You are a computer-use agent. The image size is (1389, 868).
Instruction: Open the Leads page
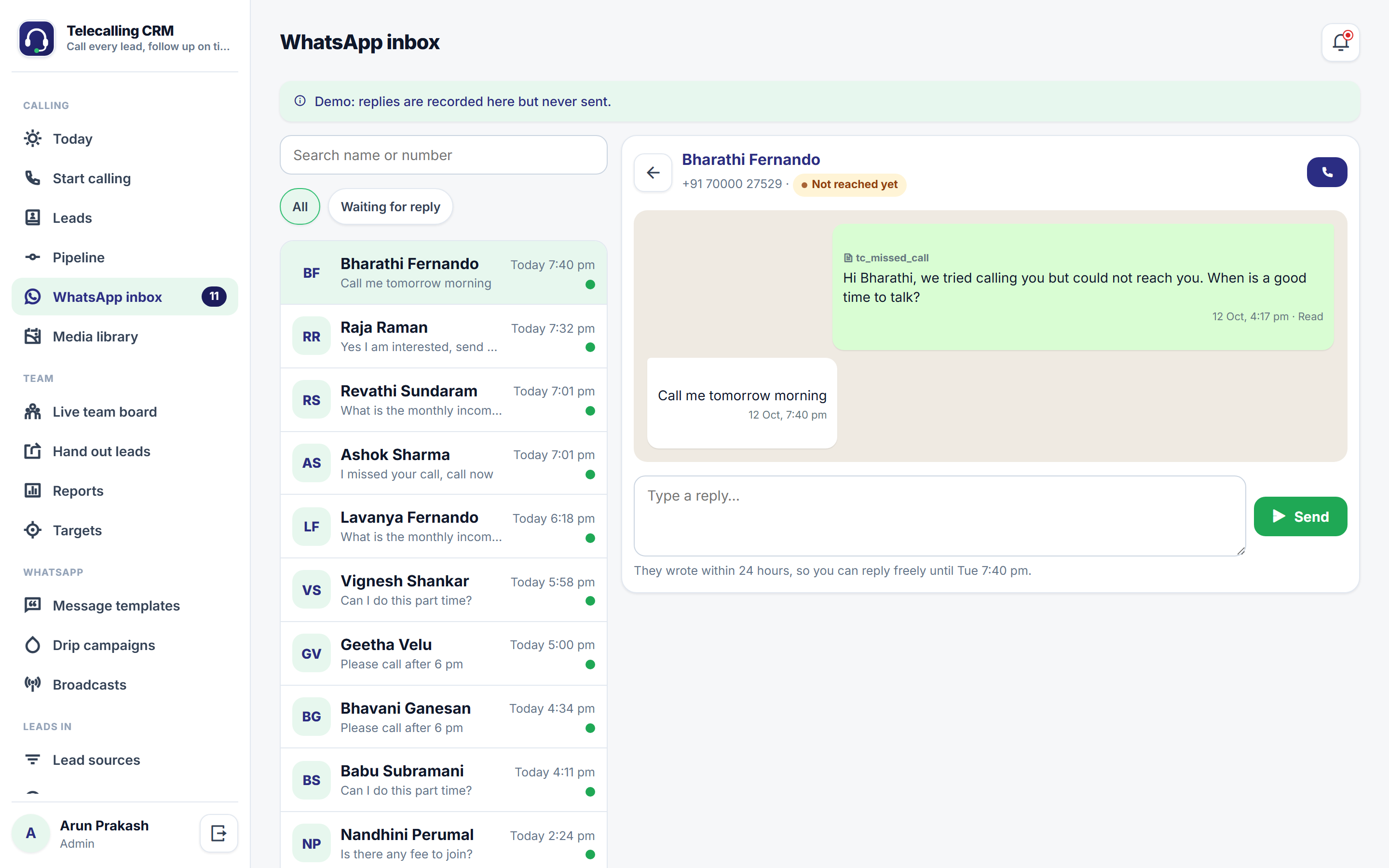[124, 217]
